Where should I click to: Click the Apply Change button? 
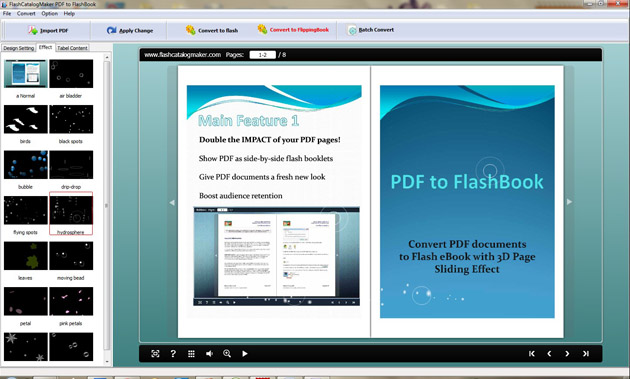coord(129,30)
